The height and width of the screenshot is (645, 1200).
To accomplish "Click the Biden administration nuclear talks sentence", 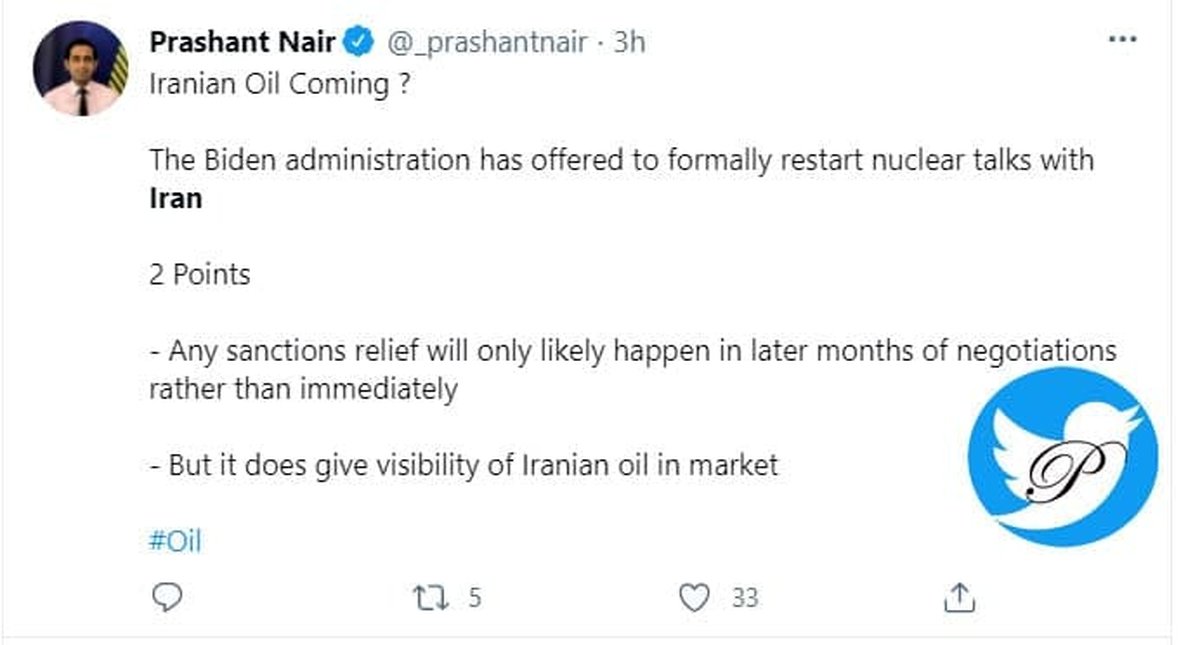I will (620, 160).
